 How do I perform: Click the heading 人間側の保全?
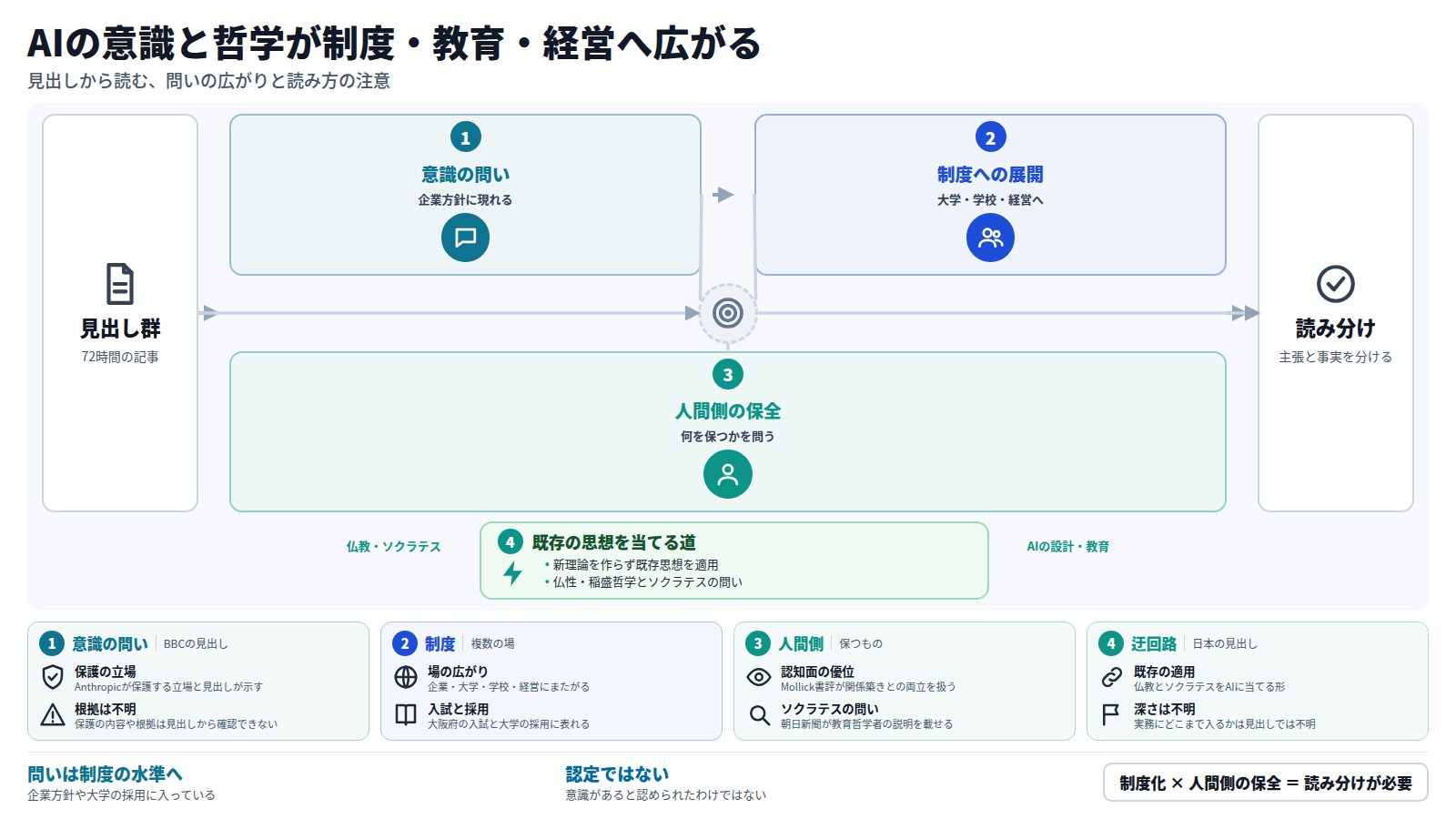[728, 411]
